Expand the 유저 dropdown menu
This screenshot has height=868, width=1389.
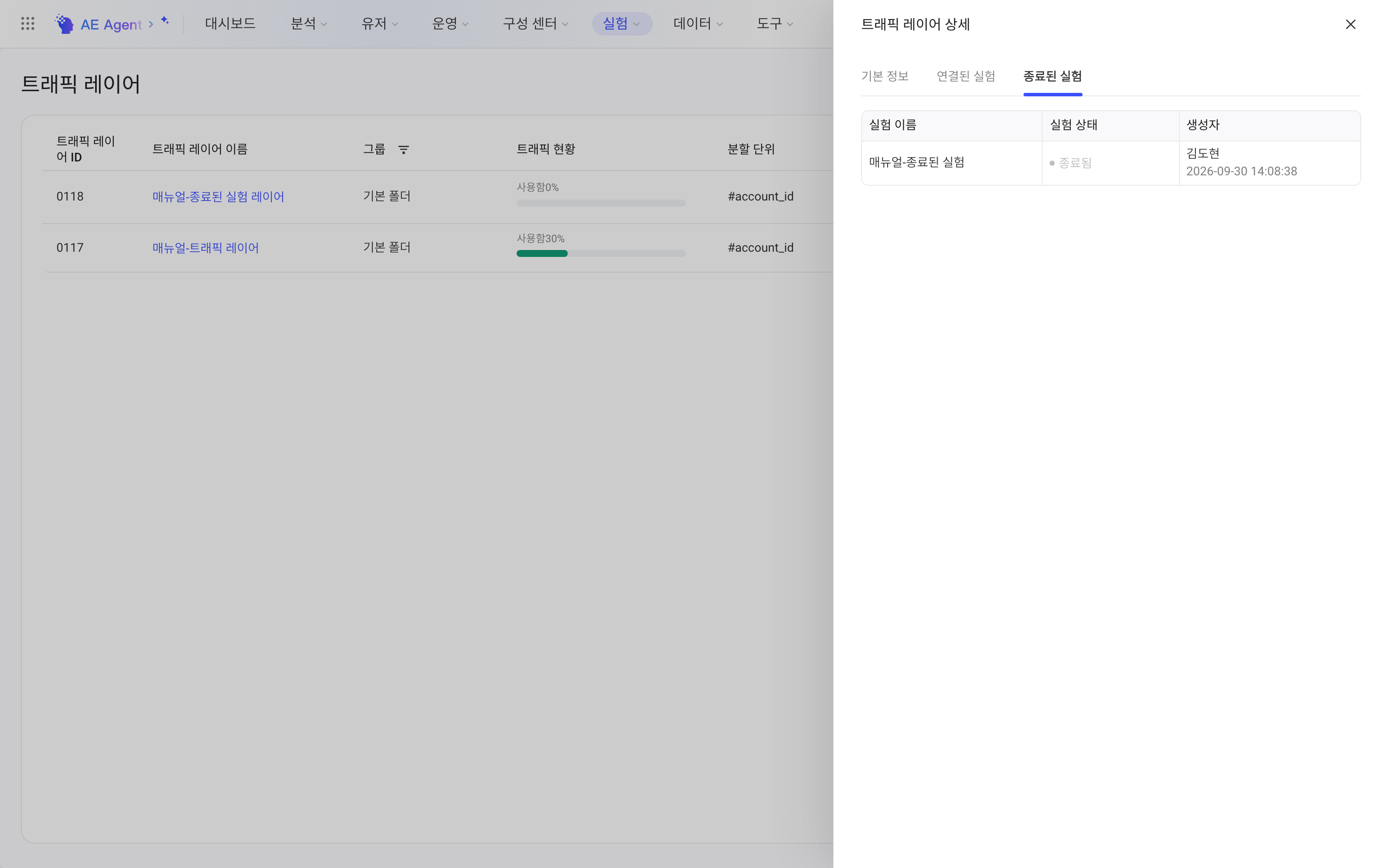[x=379, y=23]
